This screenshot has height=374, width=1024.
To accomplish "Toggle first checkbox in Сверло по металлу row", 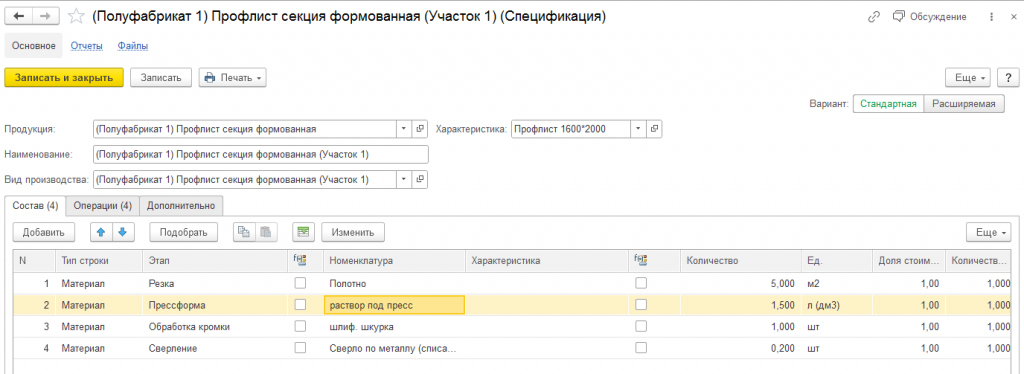I will (x=300, y=349).
